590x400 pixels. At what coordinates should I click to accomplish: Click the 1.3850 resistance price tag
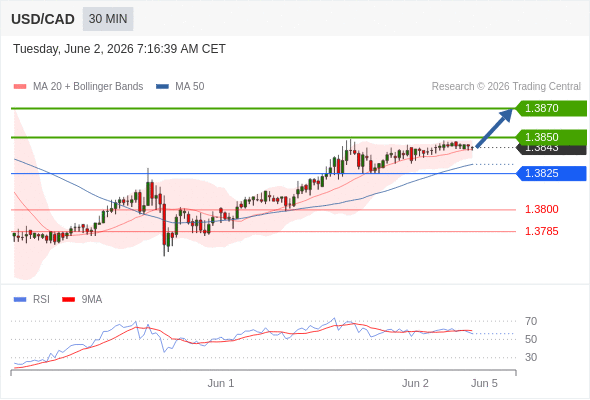(x=551, y=137)
